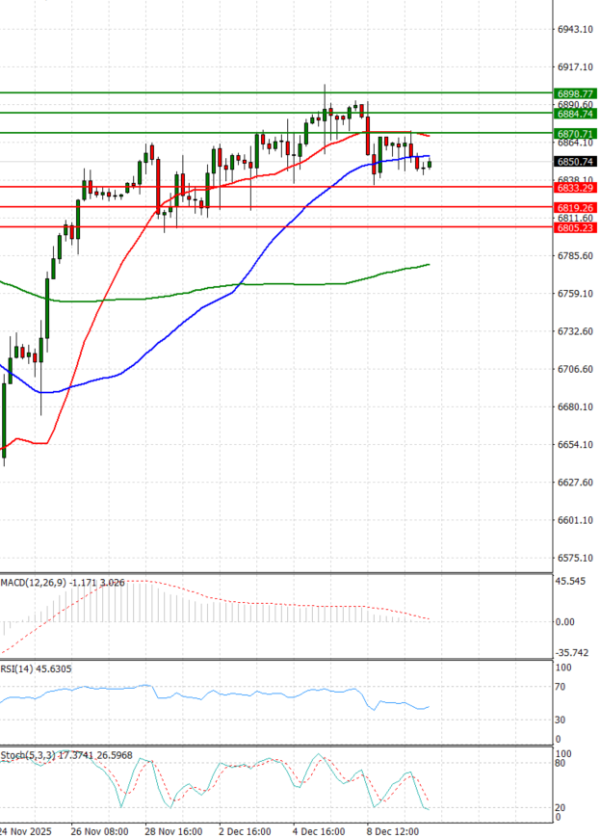This screenshot has width=600, height=838.
Task: Click the MACD 45.545 scale value
Action: [573, 581]
